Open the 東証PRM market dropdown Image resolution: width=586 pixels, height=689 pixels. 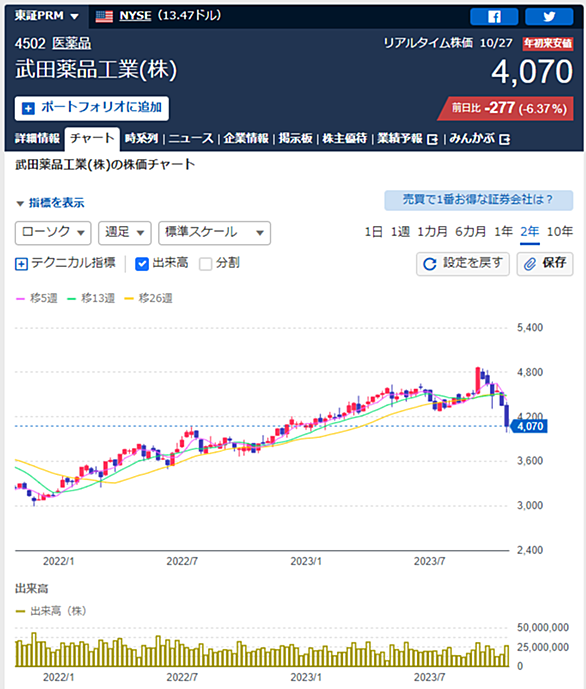pos(47,16)
